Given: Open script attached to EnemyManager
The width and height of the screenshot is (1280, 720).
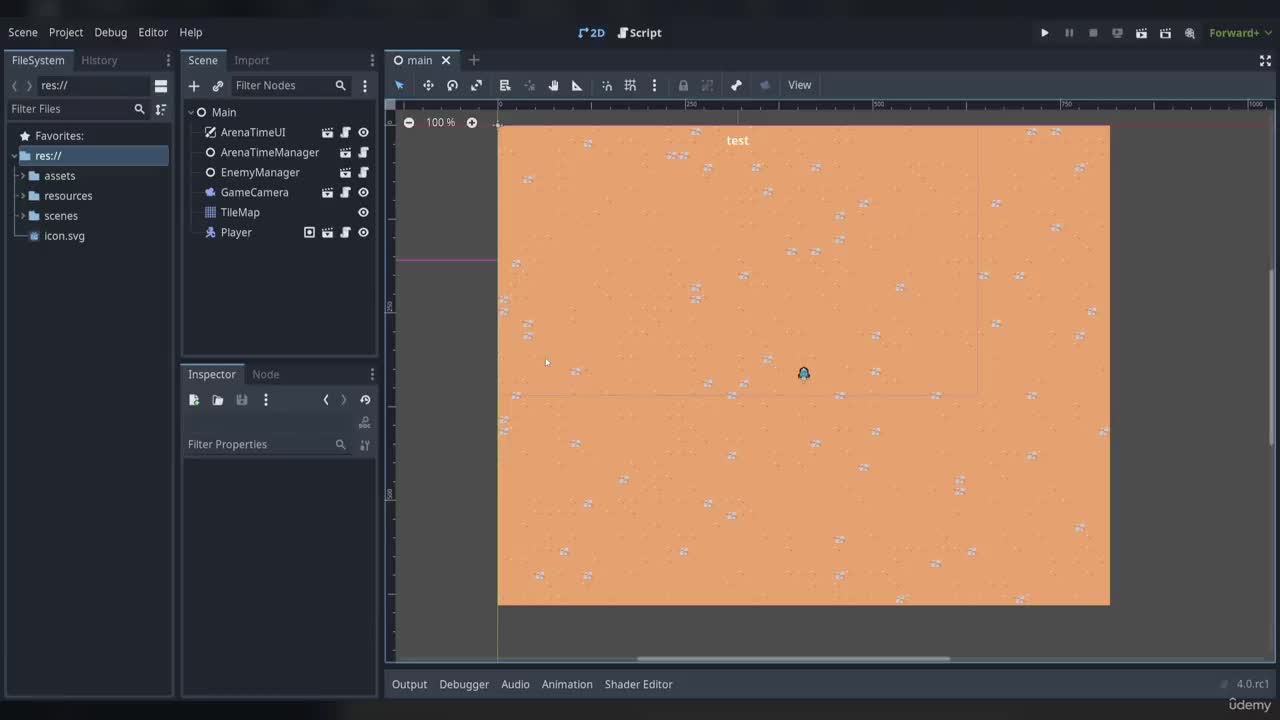Looking at the screenshot, I should pos(363,172).
